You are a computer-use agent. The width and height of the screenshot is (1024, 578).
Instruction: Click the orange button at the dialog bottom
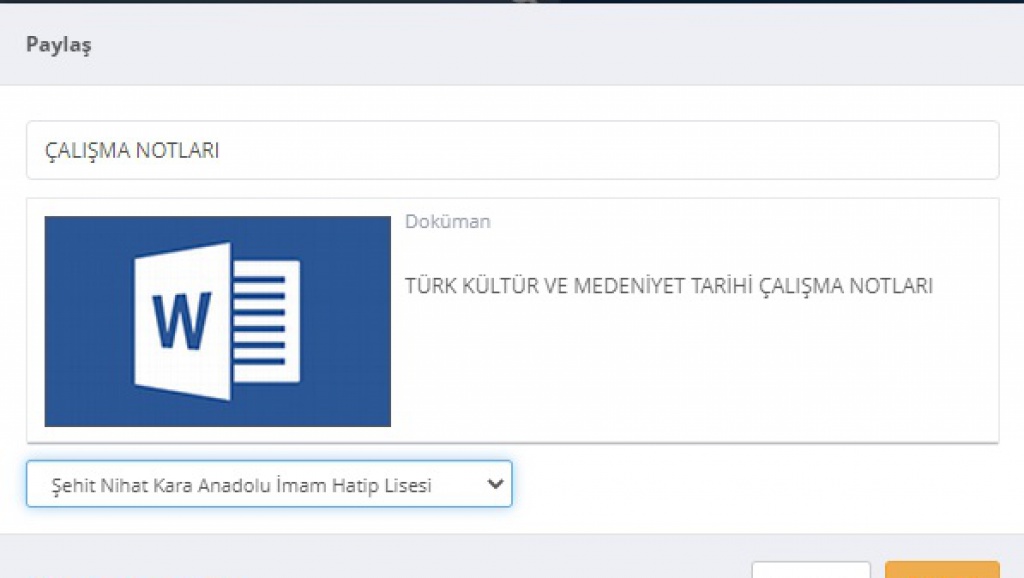click(x=942, y=570)
